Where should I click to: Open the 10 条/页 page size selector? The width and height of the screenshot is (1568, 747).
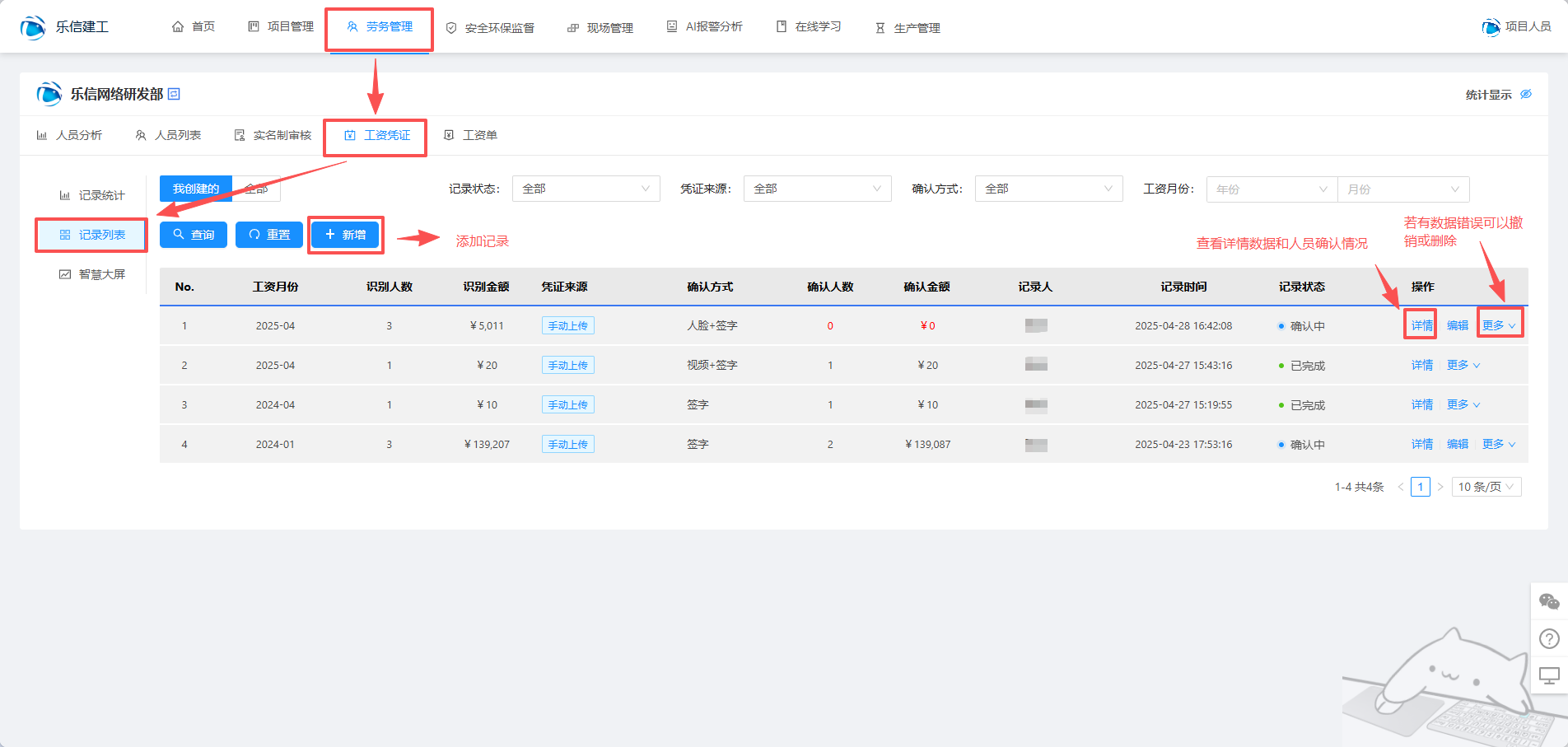(x=1486, y=487)
